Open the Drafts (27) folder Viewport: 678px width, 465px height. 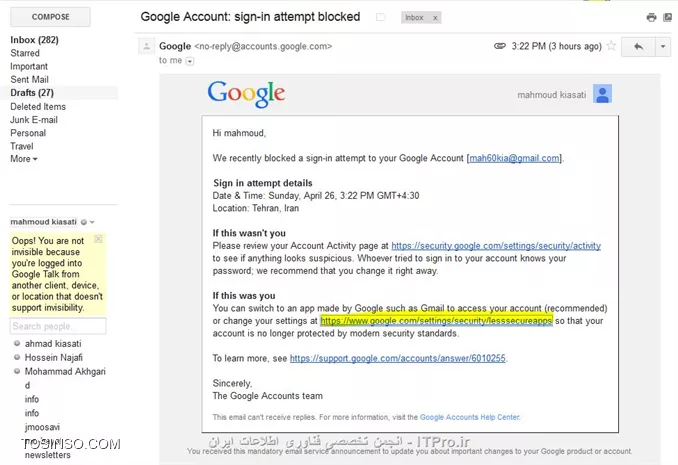point(32,93)
